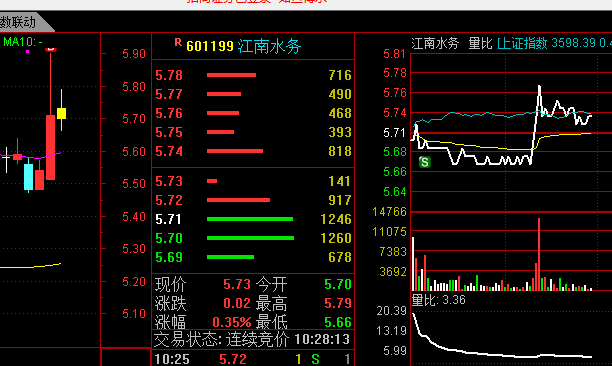The height and width of the screenshot is (366, 612).
Task: Switch to the 数联动 tab
Action: point(21,22)
